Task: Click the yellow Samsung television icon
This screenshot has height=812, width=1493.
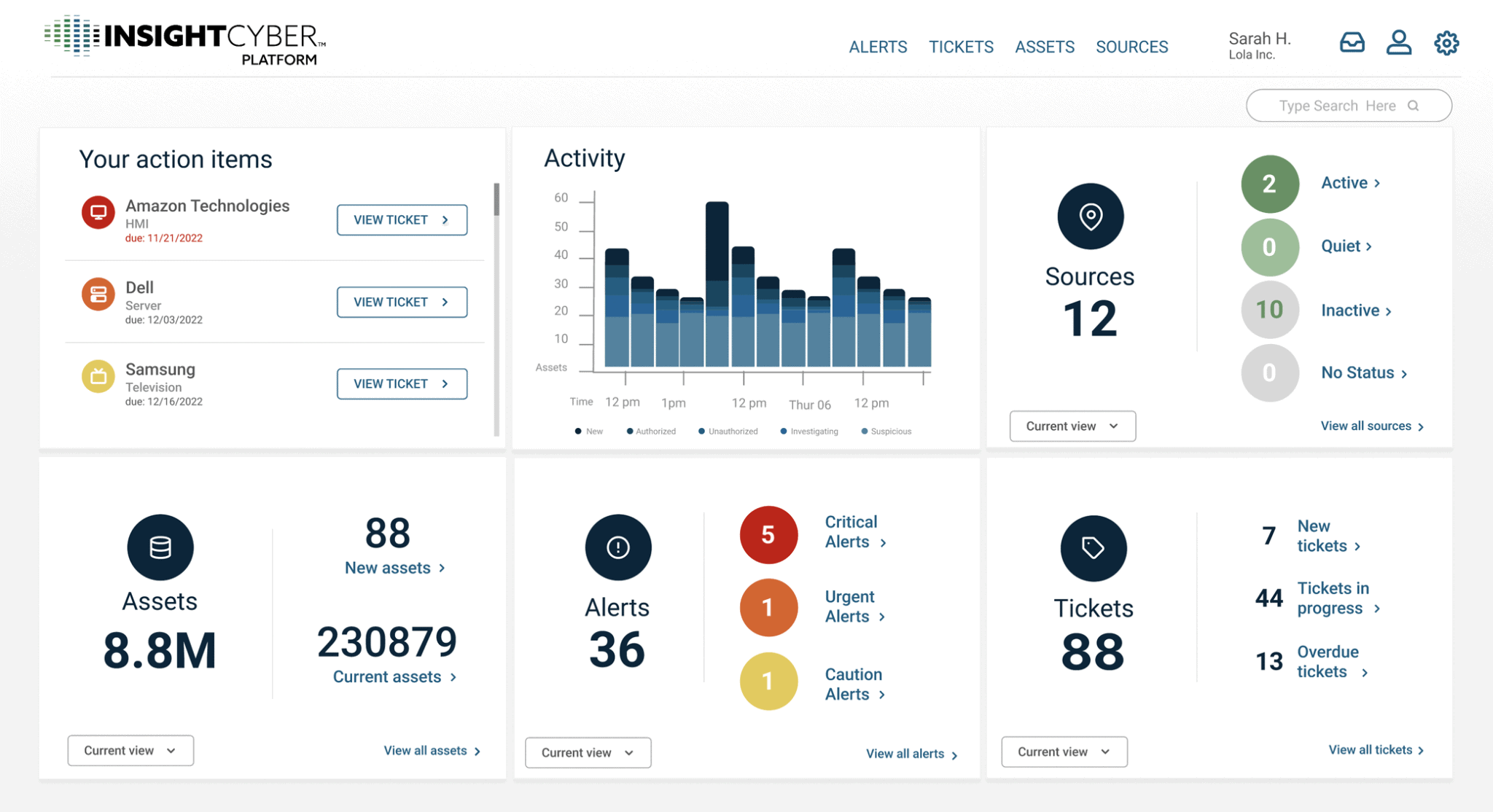Action: coord(98,376)
